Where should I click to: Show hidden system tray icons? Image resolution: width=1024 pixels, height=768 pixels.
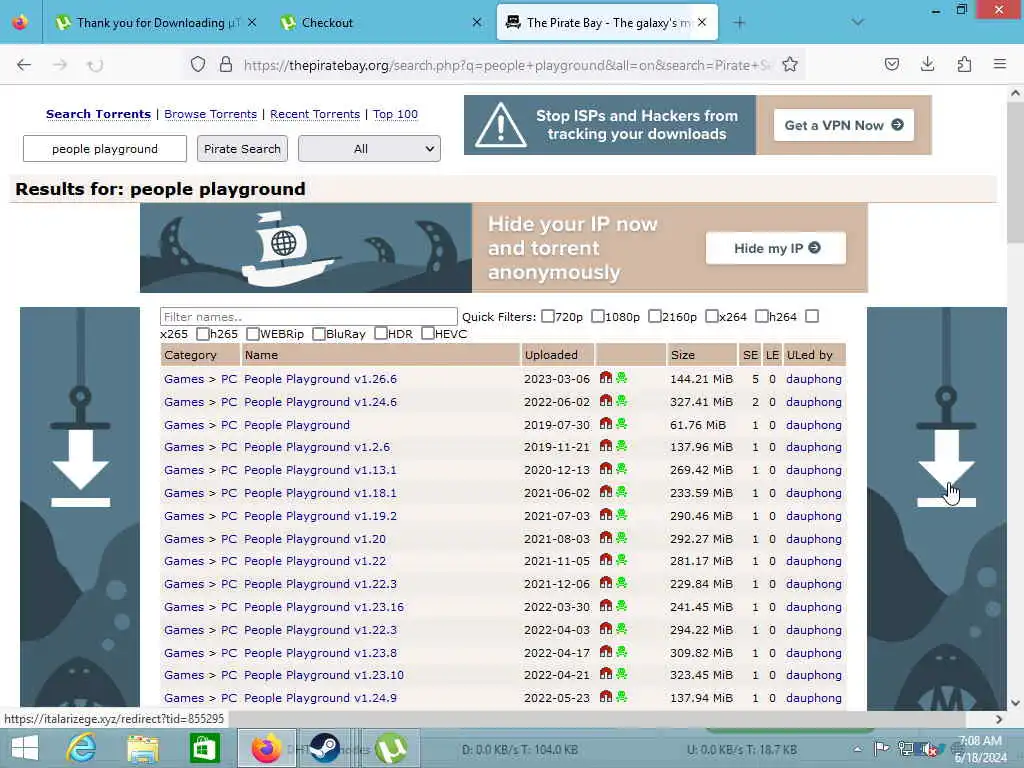tap(857, 749)
